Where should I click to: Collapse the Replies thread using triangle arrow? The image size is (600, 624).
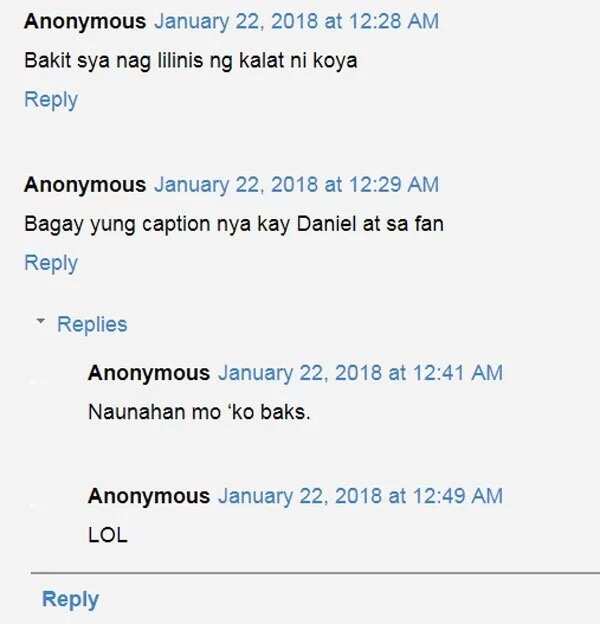pos(41,320)
